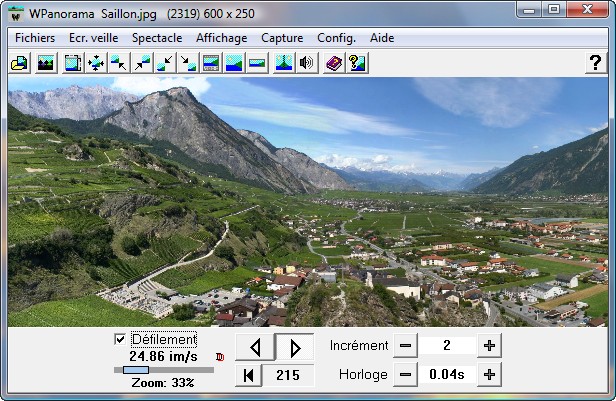Screen dimensions: 616x401
Task: Increase Horloge with the plus button
Action: pos(489,375)
